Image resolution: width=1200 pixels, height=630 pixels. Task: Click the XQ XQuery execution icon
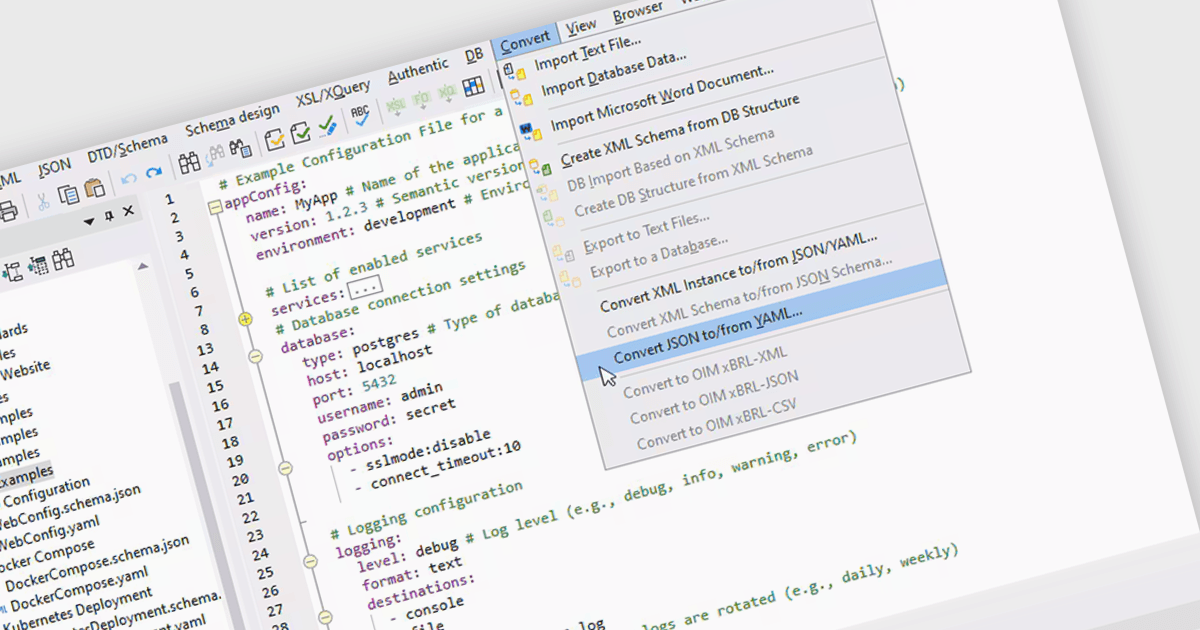pyautogui.click(x=446, y=93)
